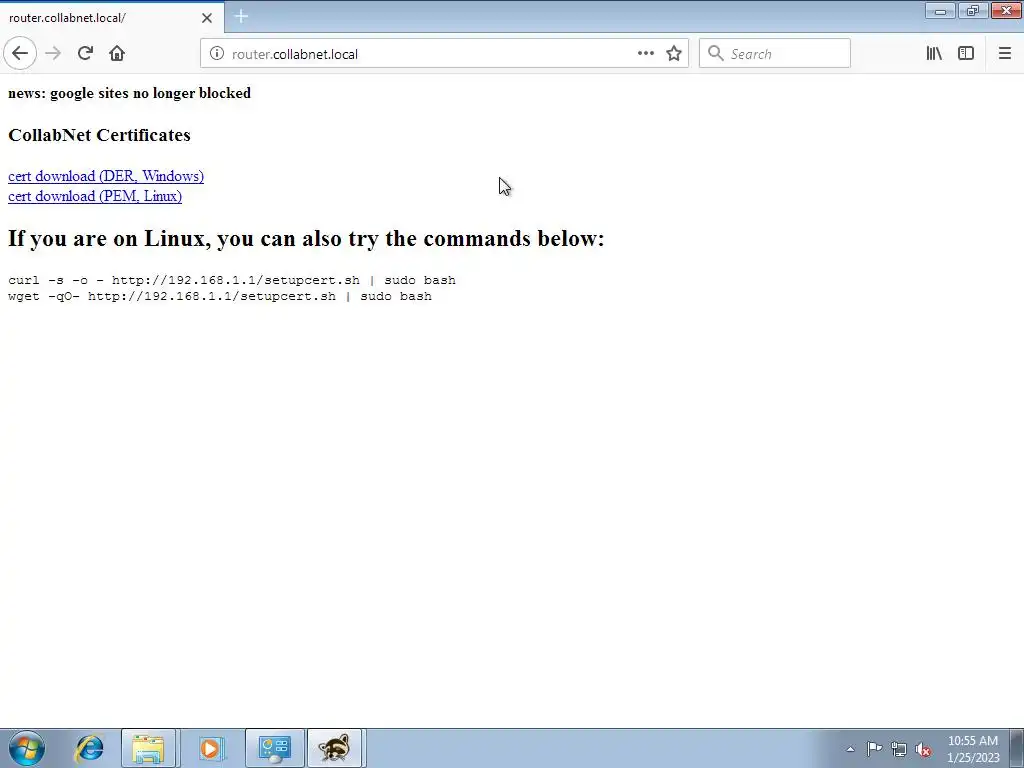Click the muted volume tray icon
The height and width of the screenshot is (768, 1024).
click(923, 749)
